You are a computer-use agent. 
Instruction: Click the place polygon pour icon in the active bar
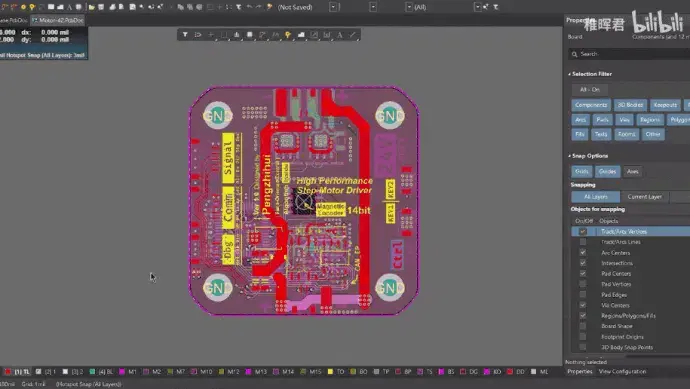[301, 34]
